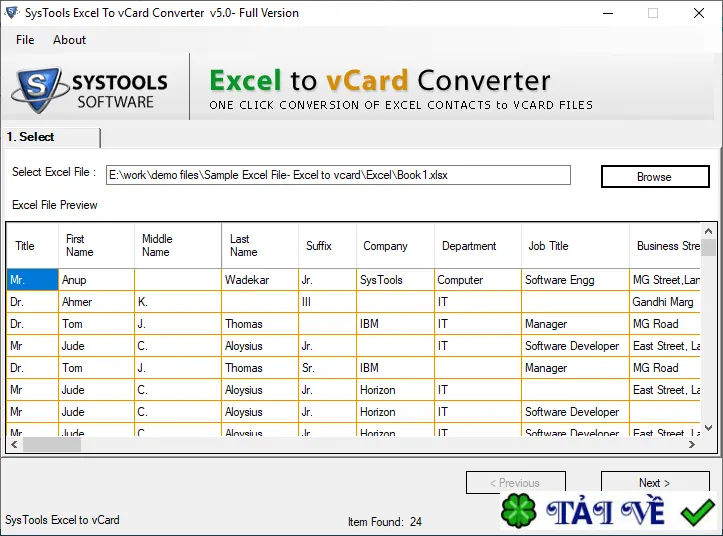Select the 'MG Street,Lan' street cell

click(x=665, y=280)
